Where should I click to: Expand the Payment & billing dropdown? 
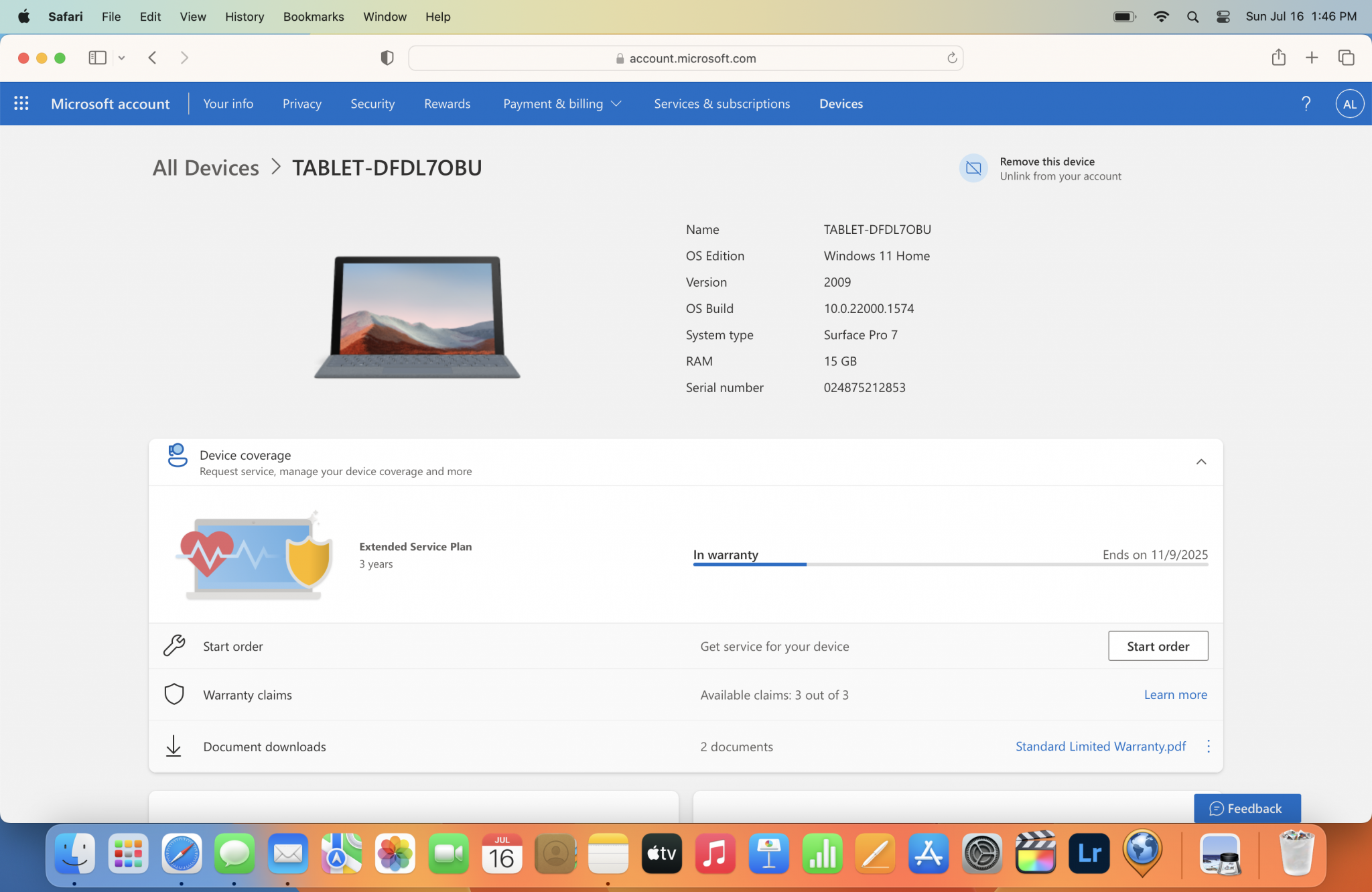(562, 103)
